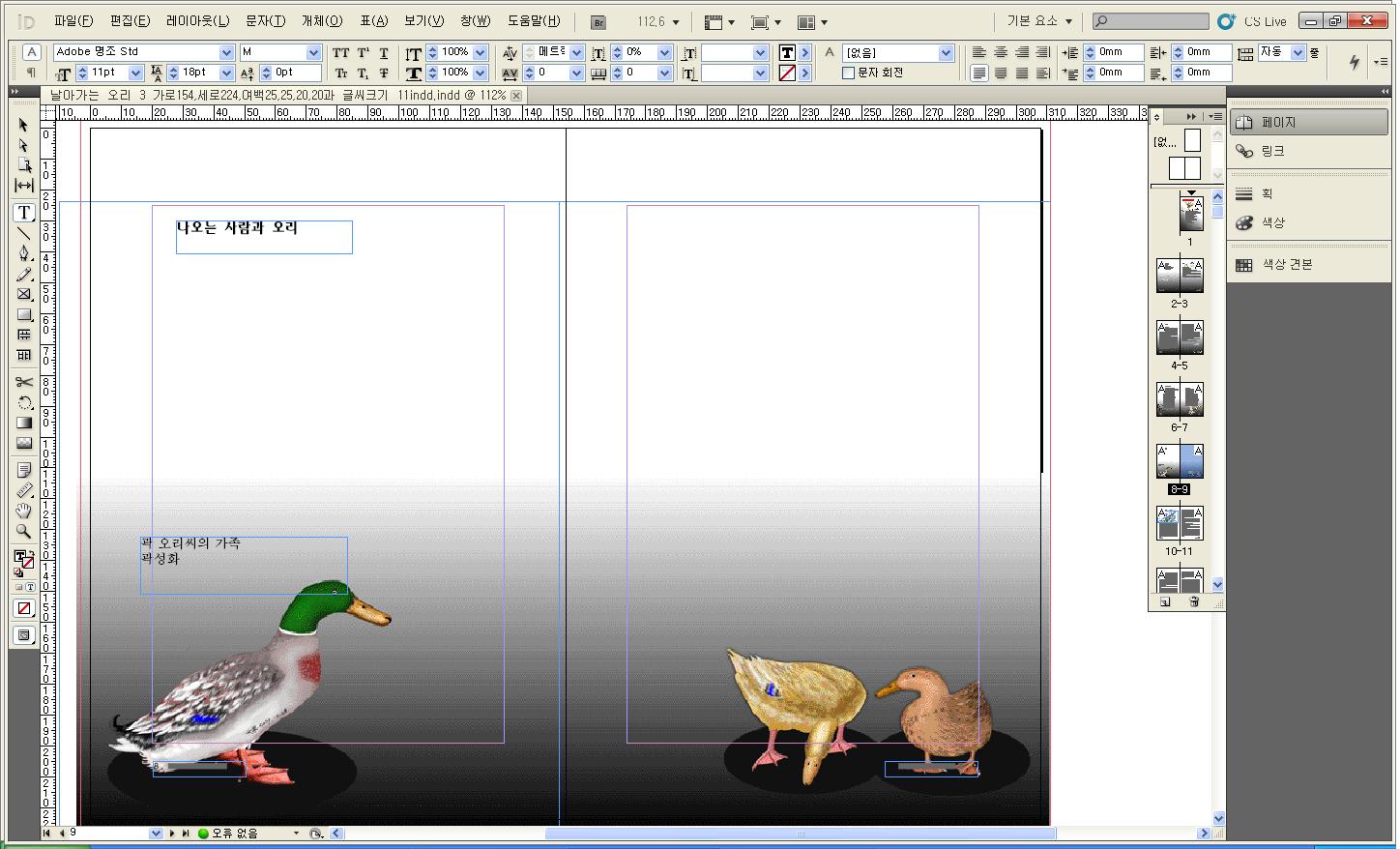
Task: Select the Pen tool in toolbox
Action: coord(24,253)
